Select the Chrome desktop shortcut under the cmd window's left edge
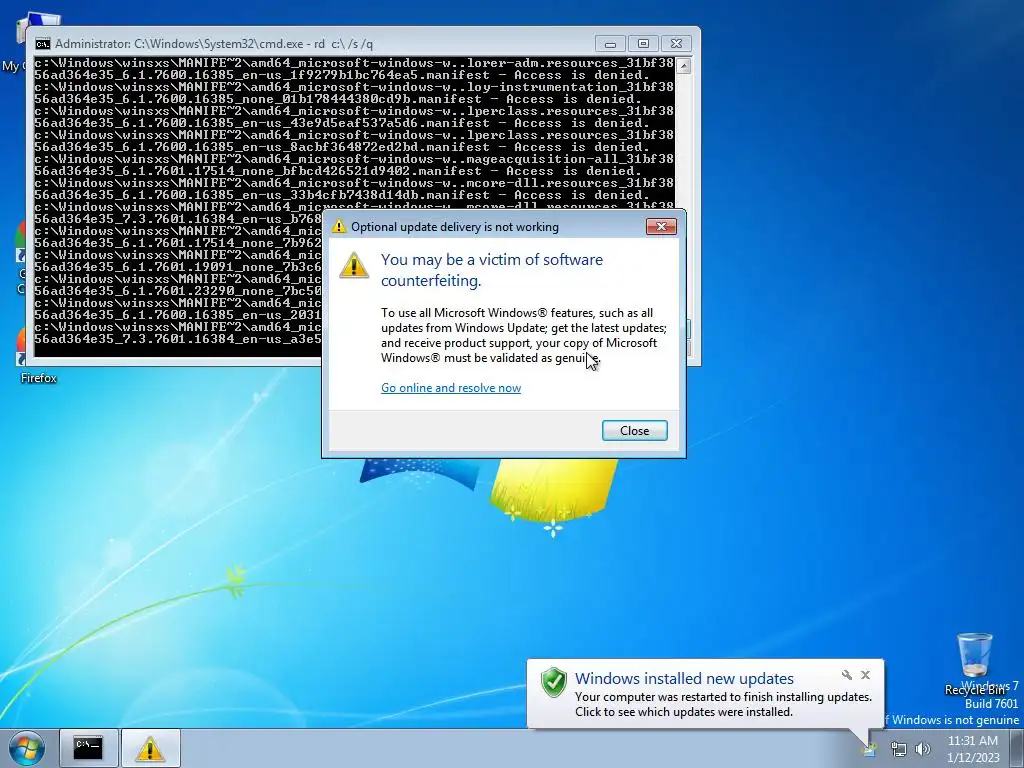The image size is (1024, 768). [21, 258]
